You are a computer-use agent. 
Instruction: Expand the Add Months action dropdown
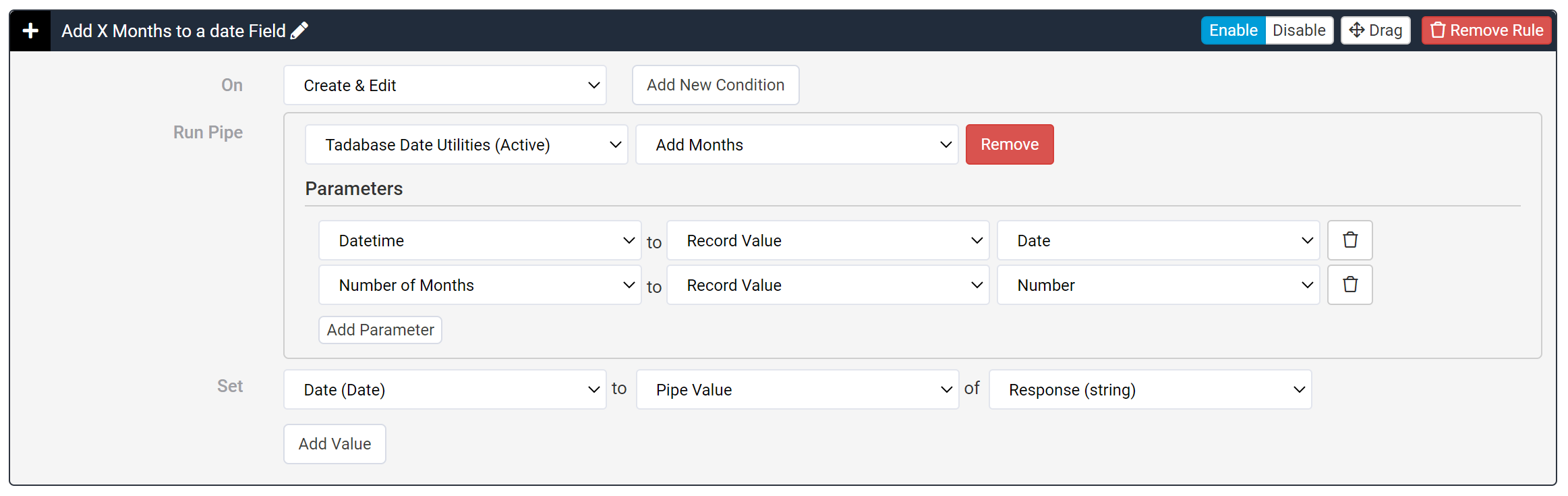(x=796, y=145)
